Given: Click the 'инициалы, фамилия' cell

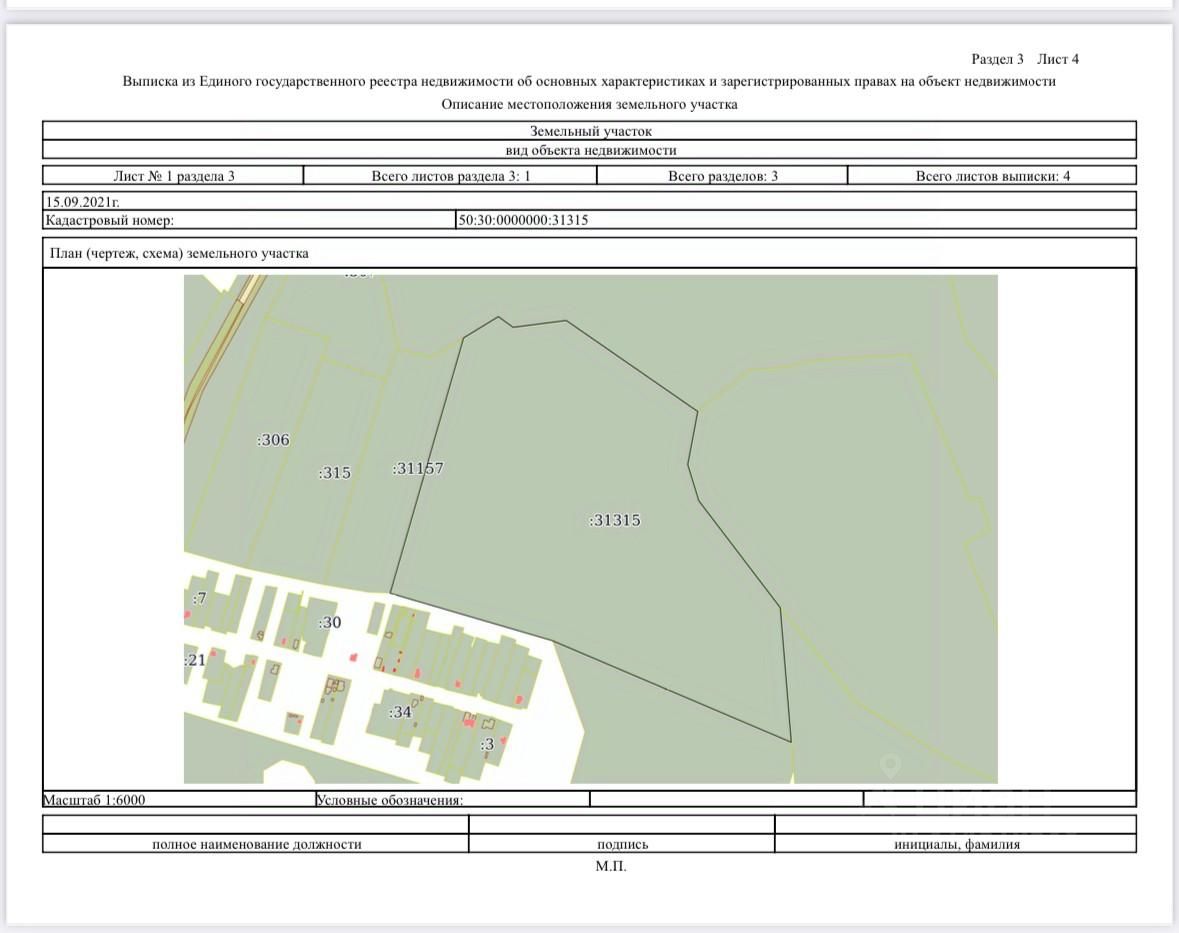Looking at the screenshot, I should pyautogui.click(x=957, y=844).
